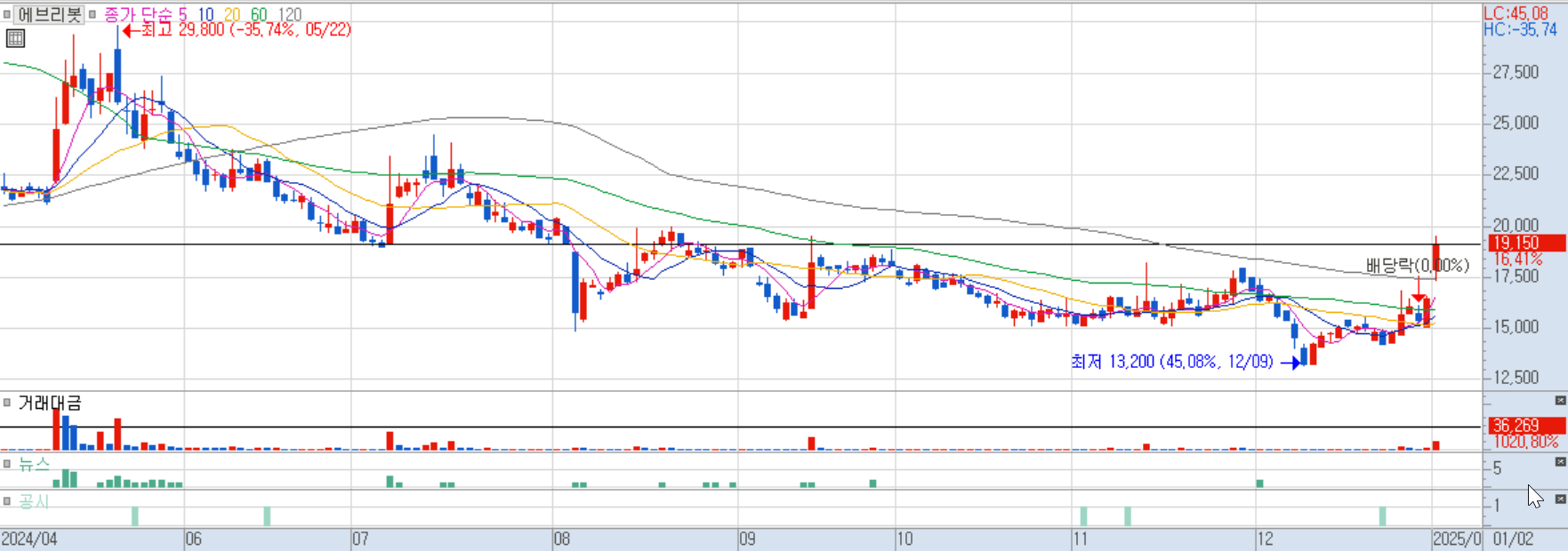Click the 11 month axis label
1568x551 pixels.
coord(1080,539)
